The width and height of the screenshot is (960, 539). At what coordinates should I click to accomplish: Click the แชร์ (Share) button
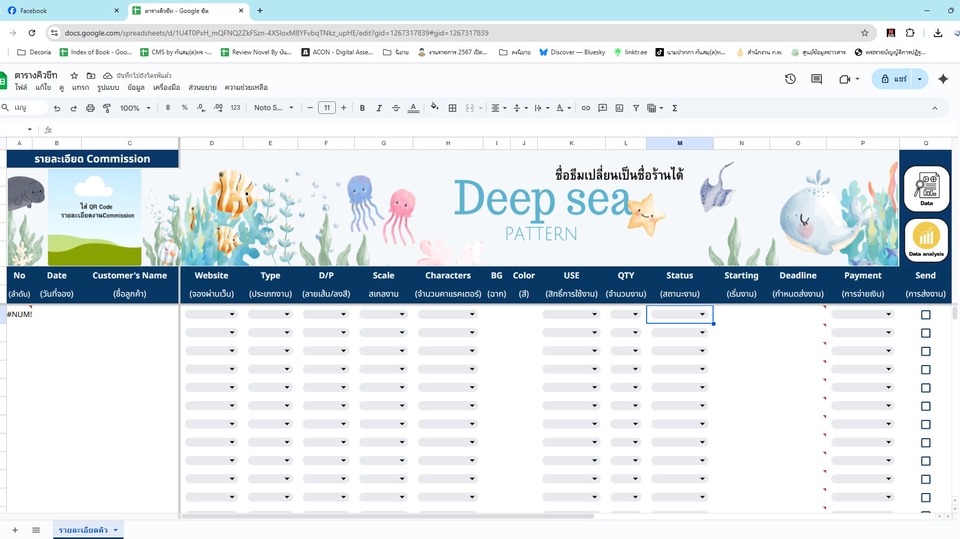pyautogui.click(x=894, y=79)
